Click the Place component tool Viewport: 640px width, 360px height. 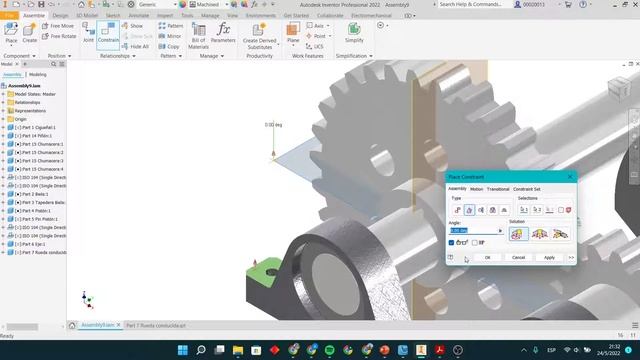[x=11, y=33]
